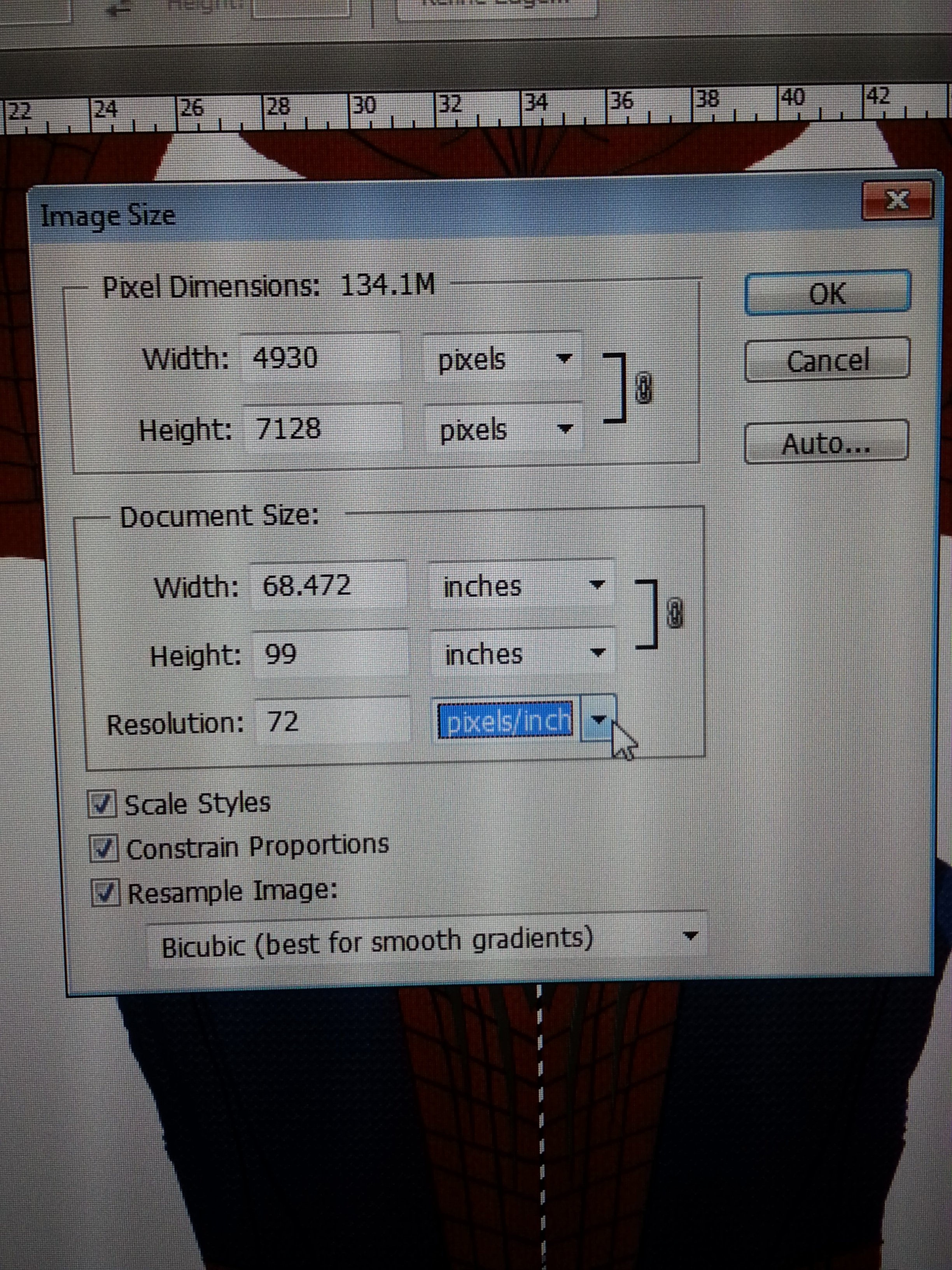Open the pixel Height units dropdown
Screen dimensions: 952x1270
(x=504, y=429)
